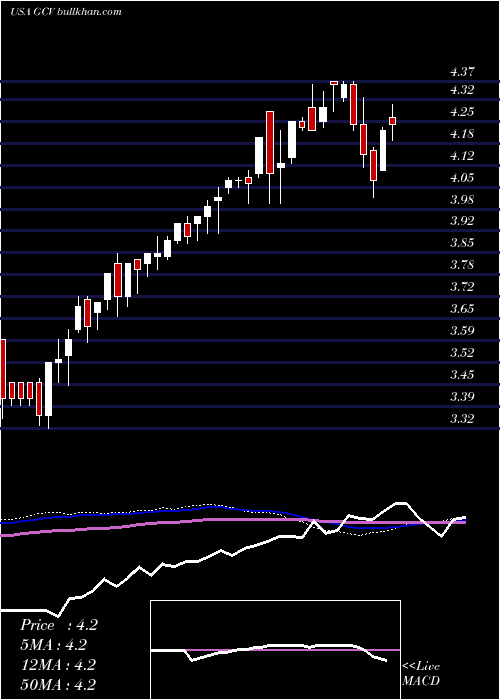The height and width of the screenshot is (700, 500).
Task: Click the 3.78 price axis label
Action: tap(462, 265)
